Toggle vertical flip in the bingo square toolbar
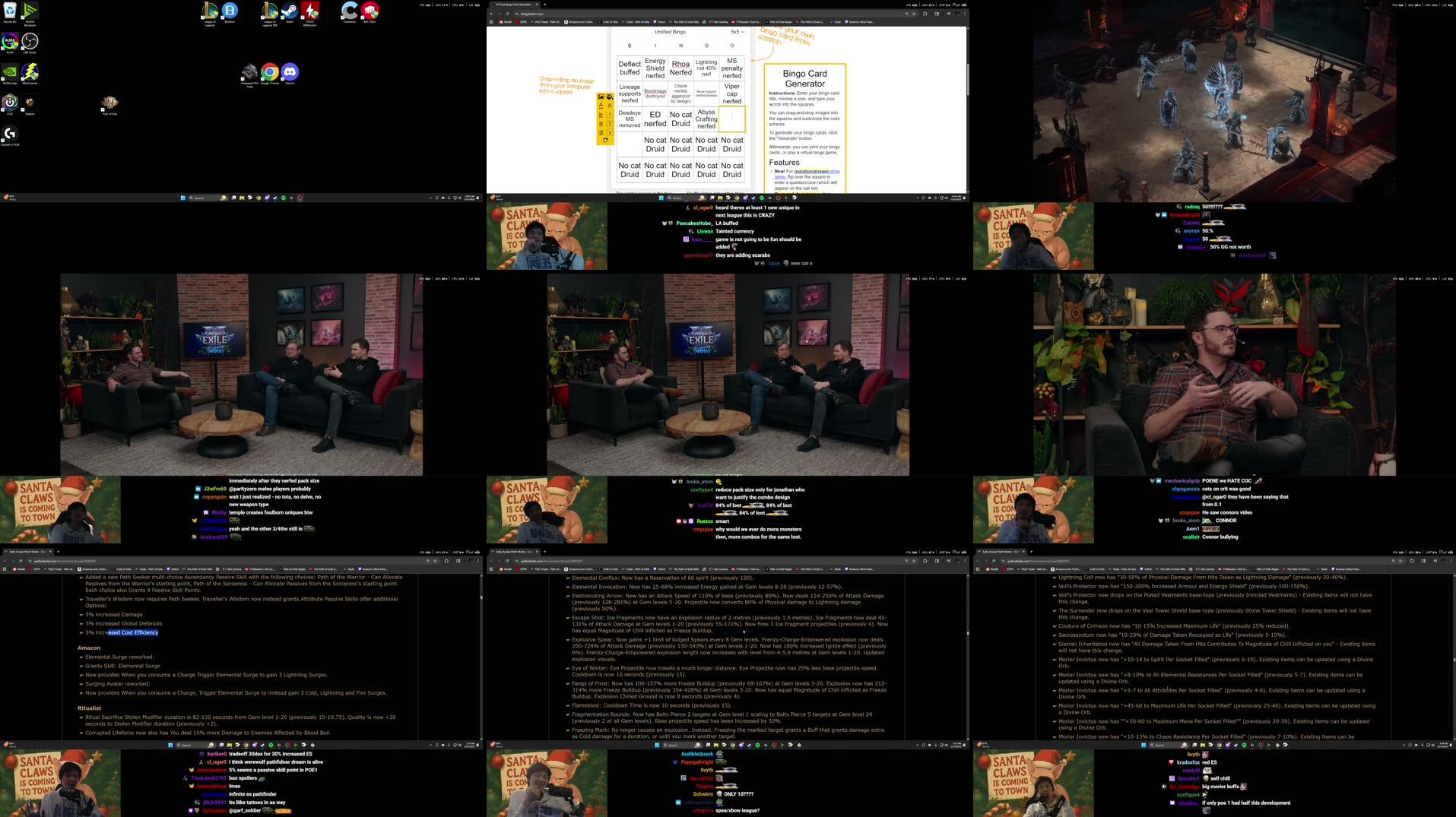1456x817 pixels. (x=609, y=124)
